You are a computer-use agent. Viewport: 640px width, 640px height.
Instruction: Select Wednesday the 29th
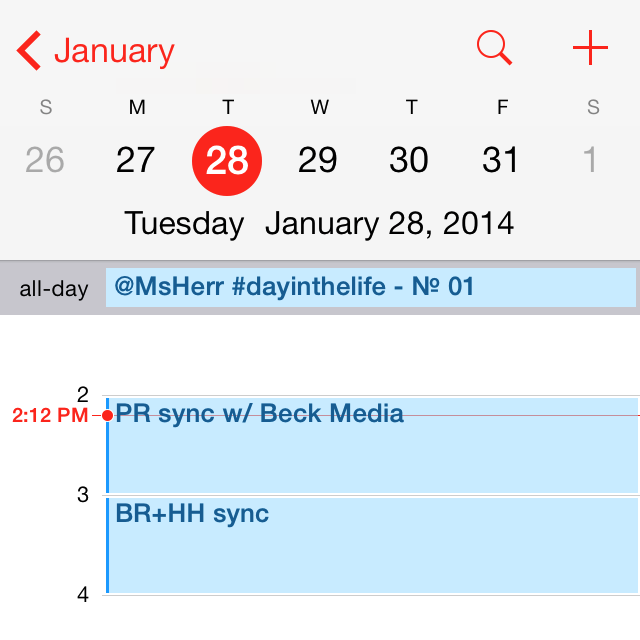click(318, 160)
